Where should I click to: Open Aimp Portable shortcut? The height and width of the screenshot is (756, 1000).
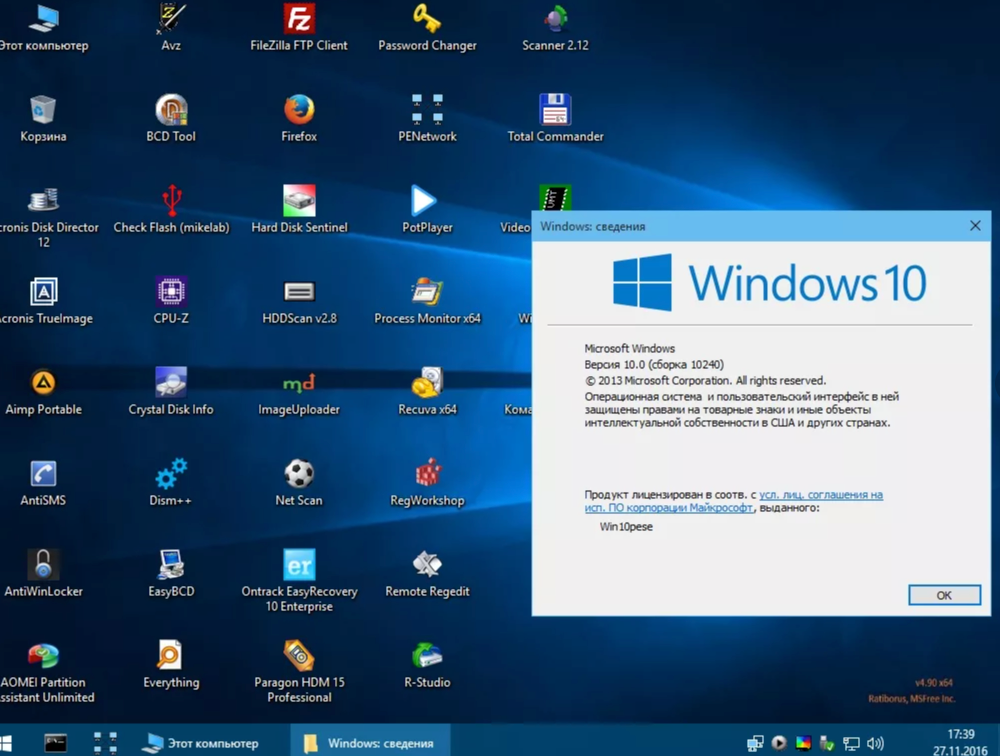pyautogui.click(x=43, y=392)
